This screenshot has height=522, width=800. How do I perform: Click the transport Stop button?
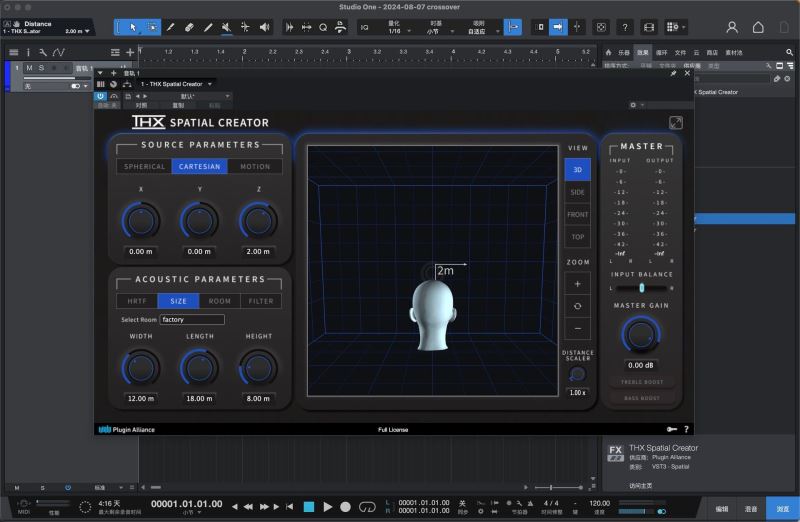click(x=309, y=507)
